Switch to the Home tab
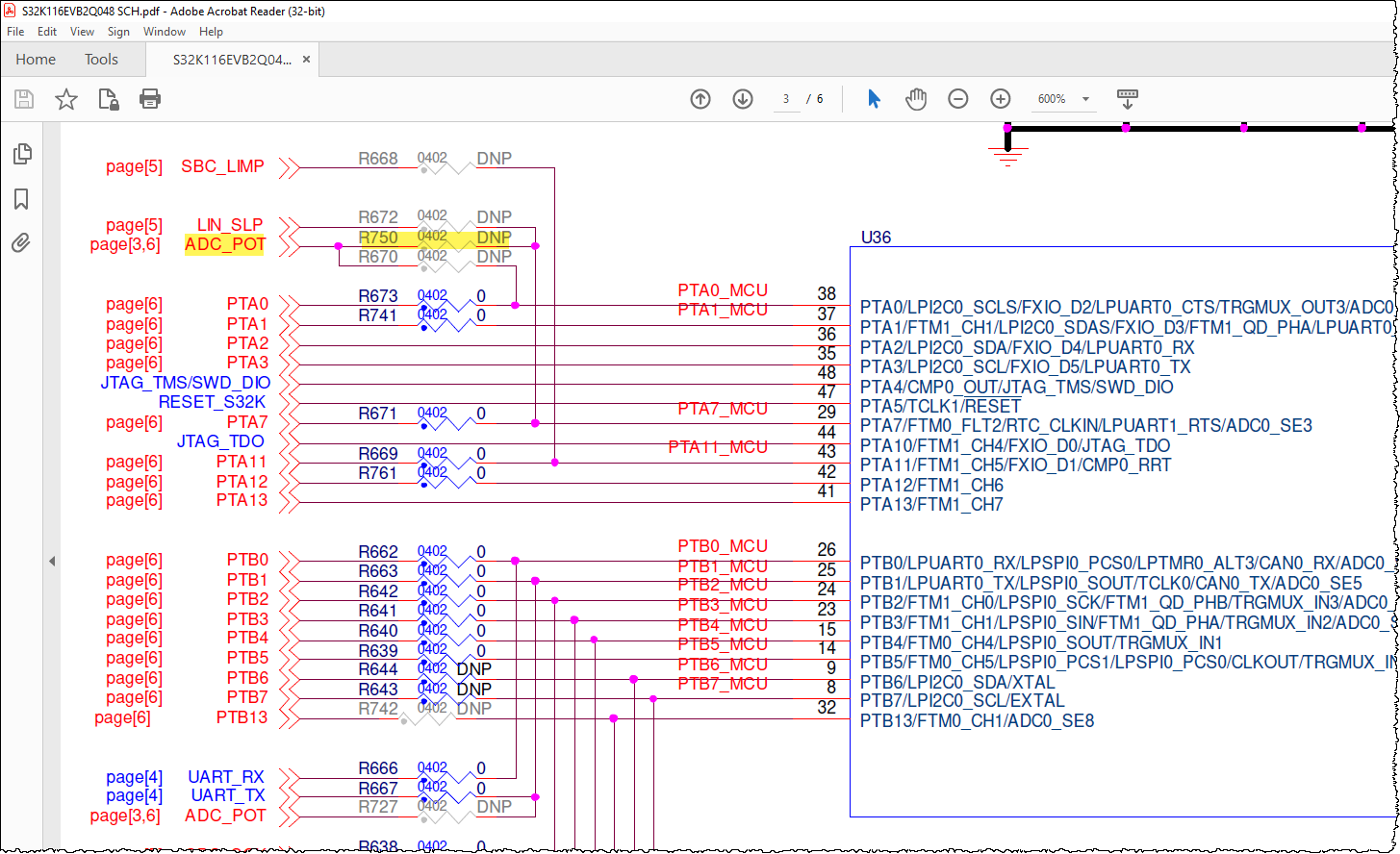Viewport: 1400px width, 854px height. pos(36,59)
